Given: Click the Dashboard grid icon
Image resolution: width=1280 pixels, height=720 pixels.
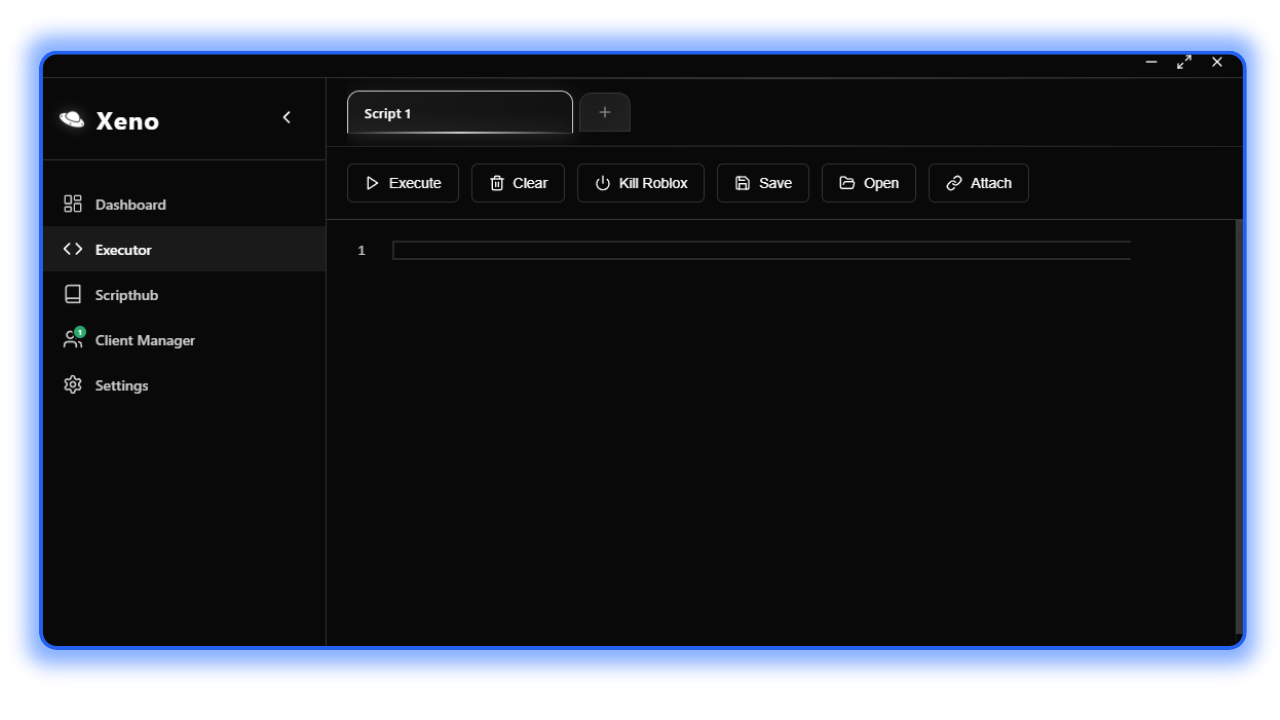Looking at the screenshot, I should [x=73, y=204].
